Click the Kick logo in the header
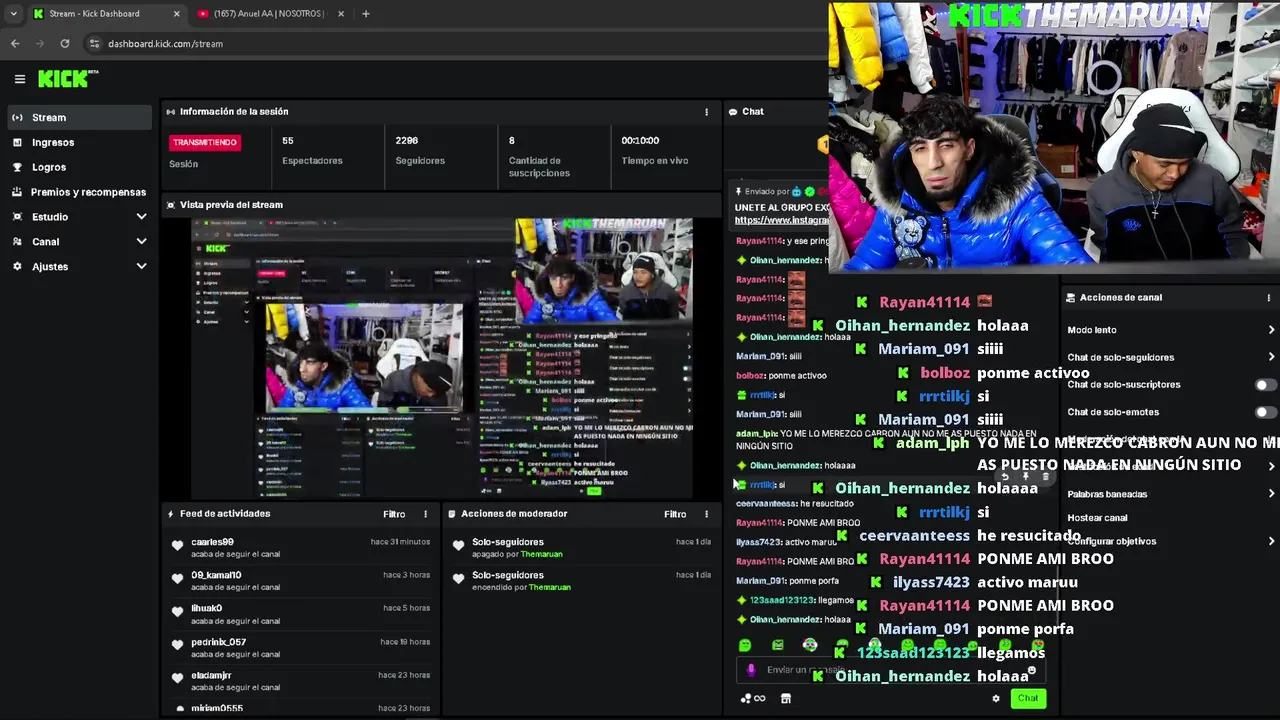Image resolution: width=1280 pixels, height=720 pixels. (x=68, y=79)
